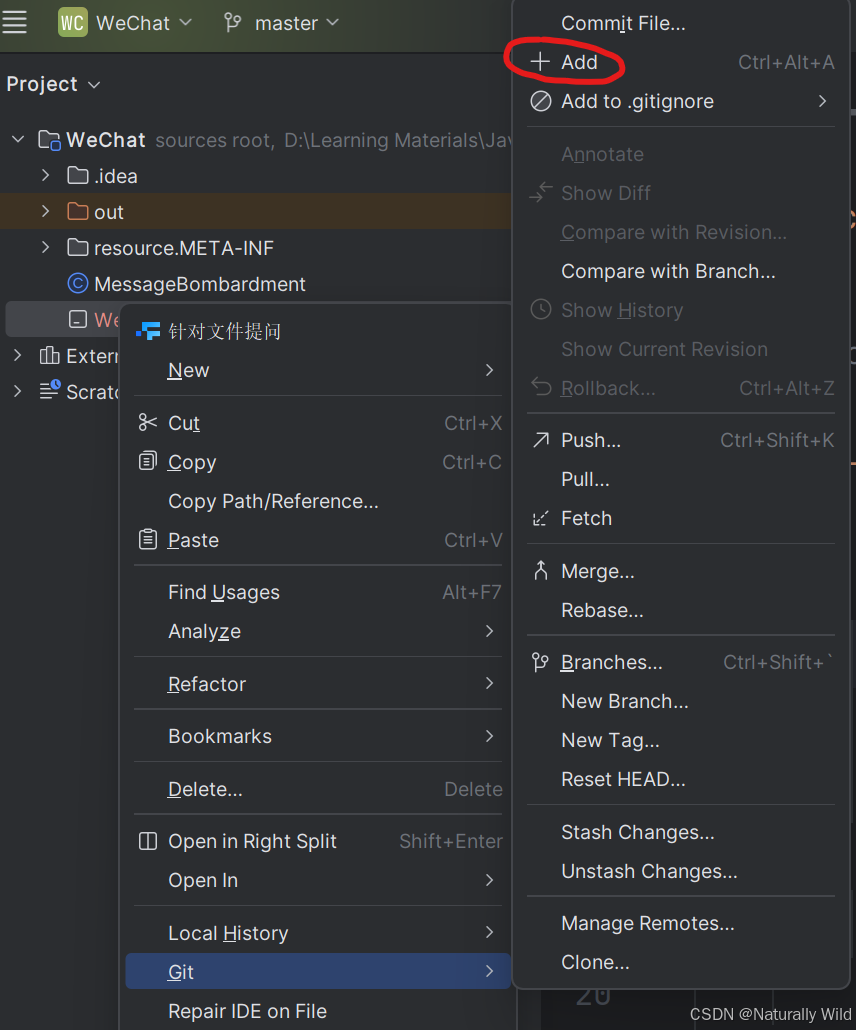Choose Manage Remotes...

pos(681,924)
